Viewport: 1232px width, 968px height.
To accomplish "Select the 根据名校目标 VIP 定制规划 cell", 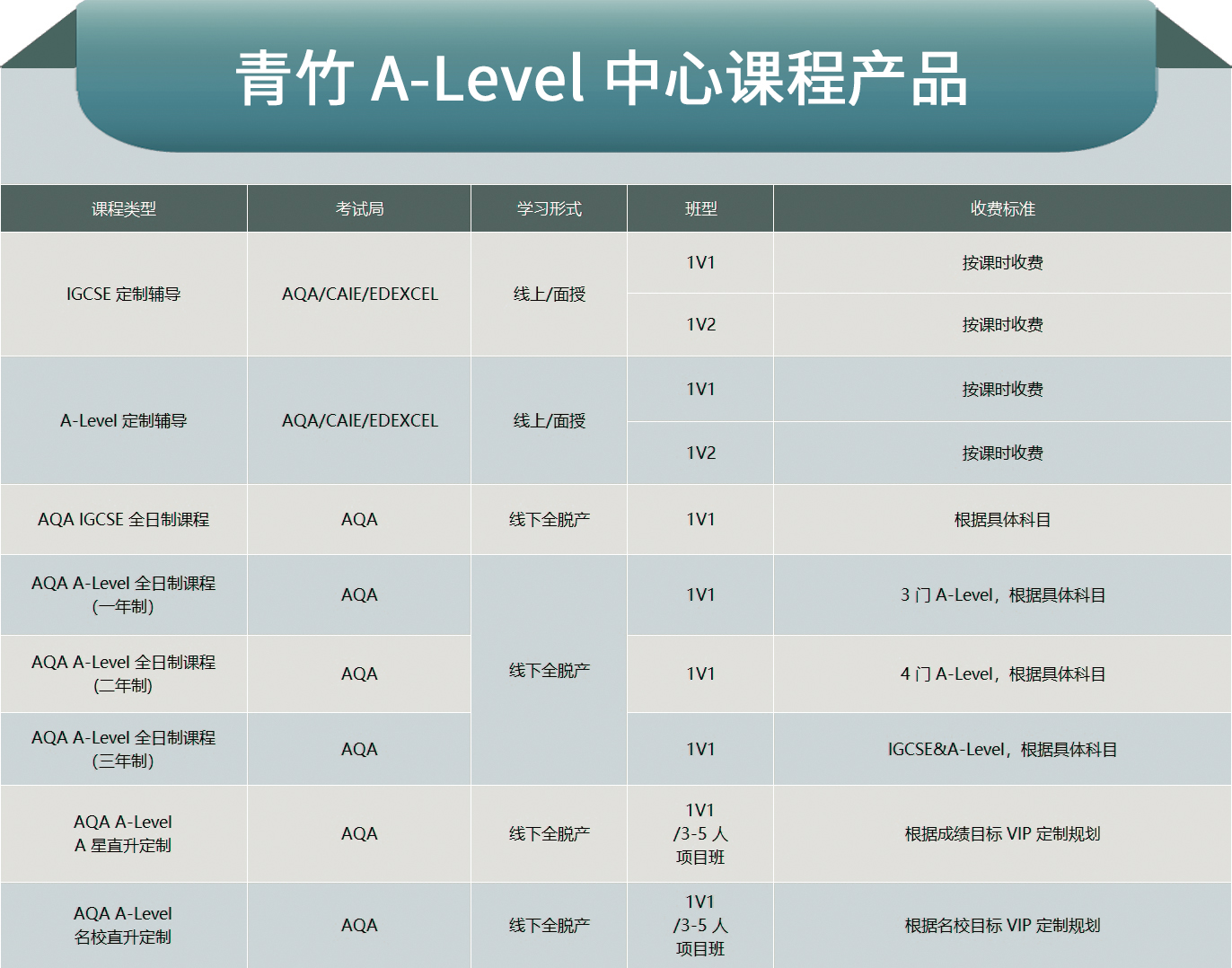I will [1002, 925].
